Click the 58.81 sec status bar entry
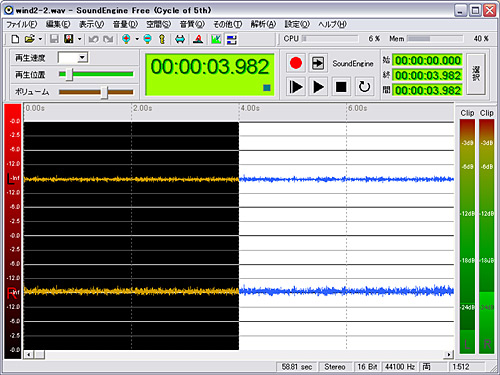Screen dimensions: 500x375 (x=296, y=367)
